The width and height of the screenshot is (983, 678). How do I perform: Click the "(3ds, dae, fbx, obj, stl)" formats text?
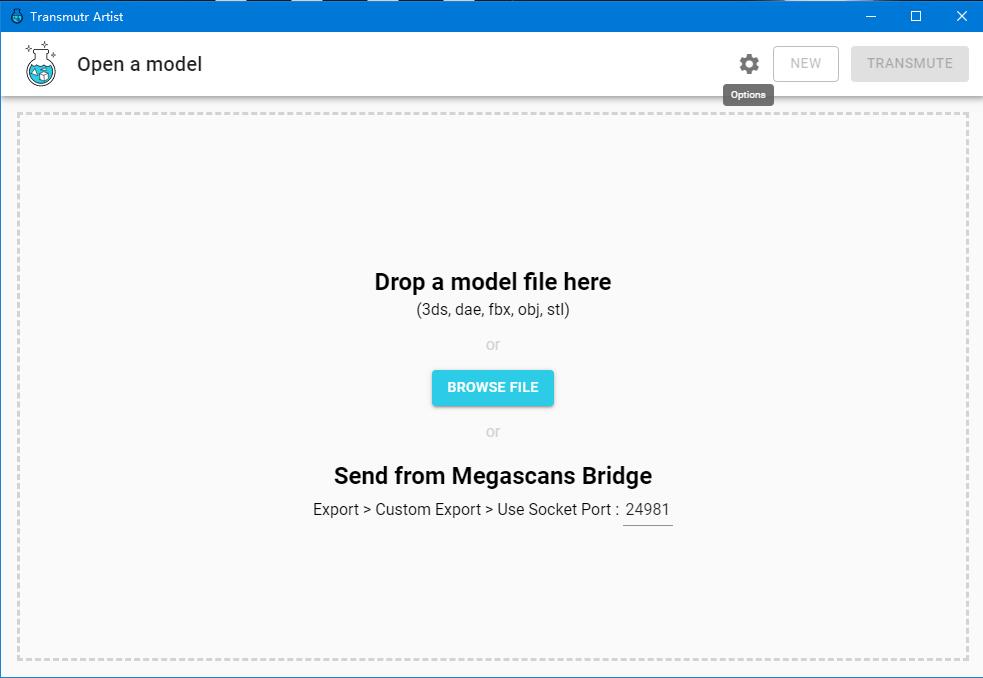493,310
